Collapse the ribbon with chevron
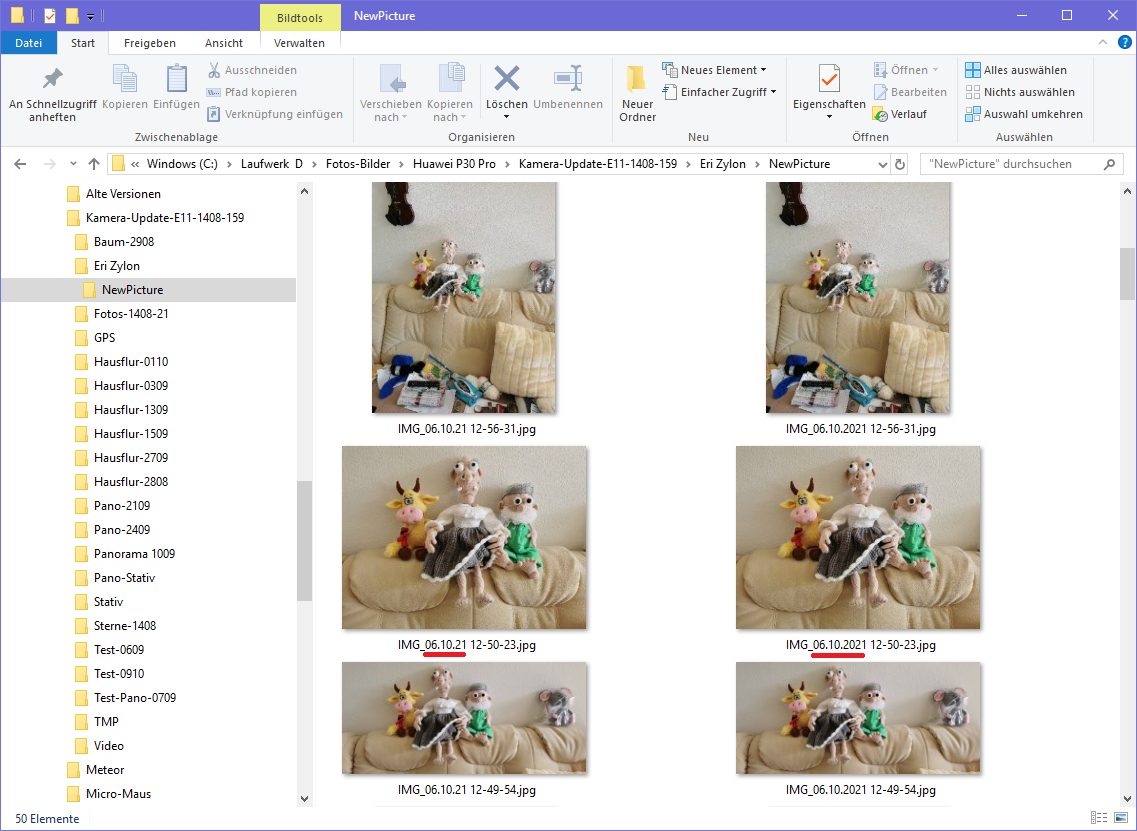This screenshot has width=1137, height=831. point(1103,43)
